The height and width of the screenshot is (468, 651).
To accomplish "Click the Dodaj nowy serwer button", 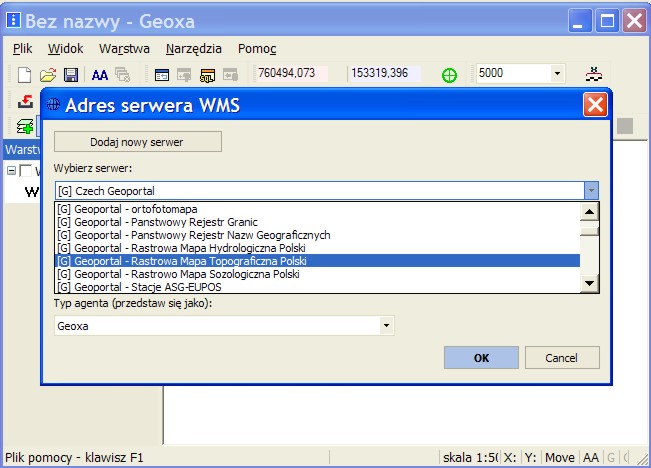I will point(138,142).
